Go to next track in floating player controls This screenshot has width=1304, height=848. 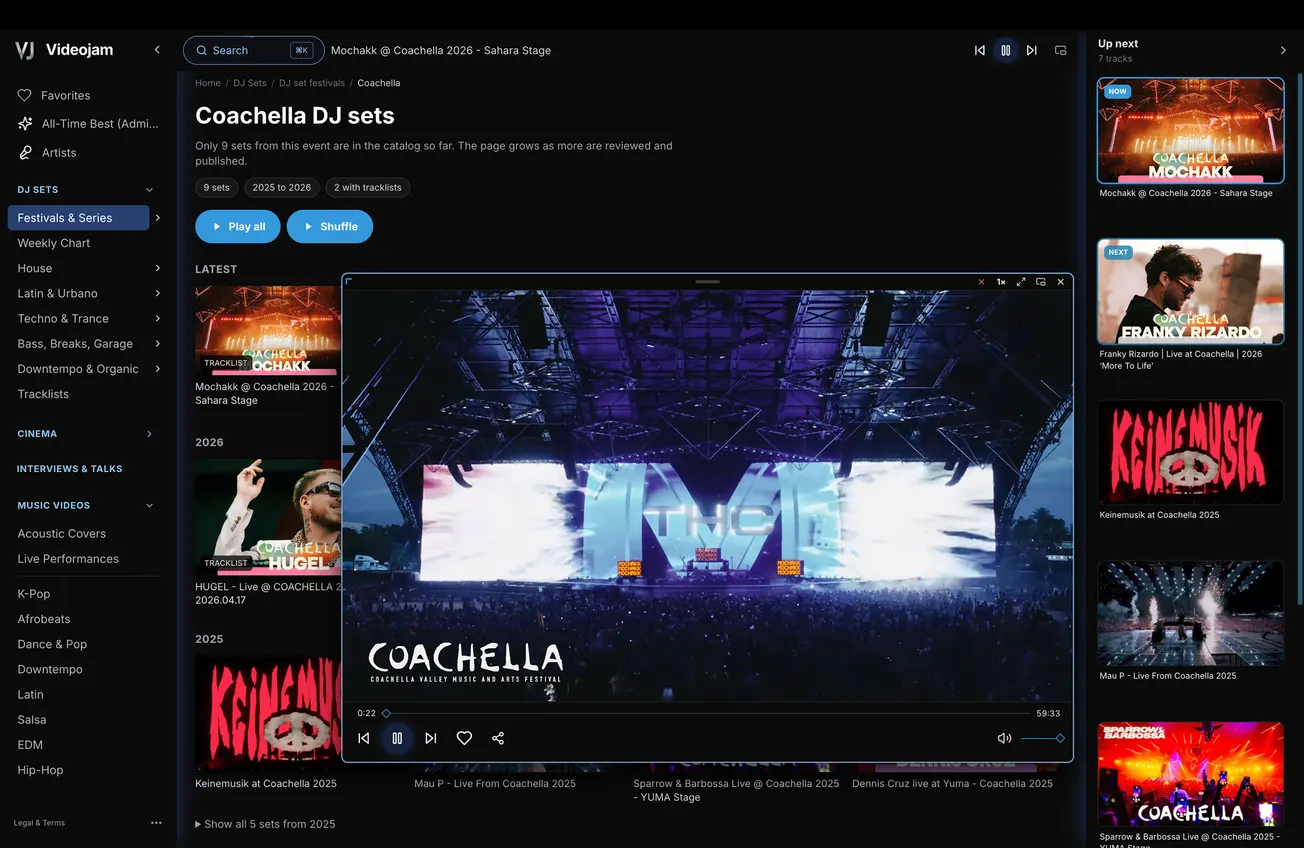point(431,738)
